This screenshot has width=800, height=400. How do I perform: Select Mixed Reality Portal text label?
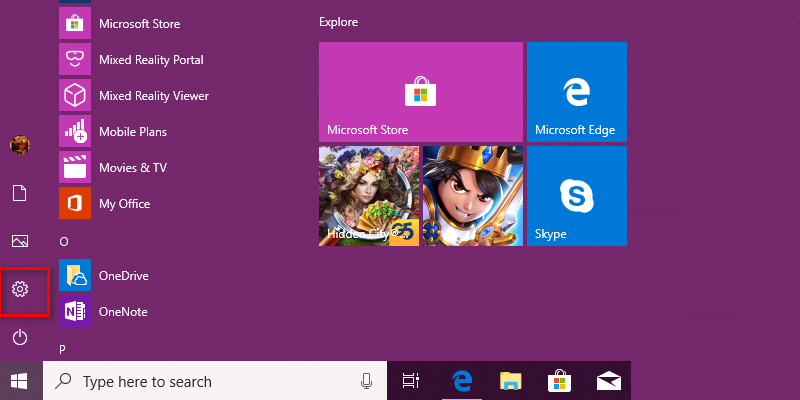click(x=151, y=60)
